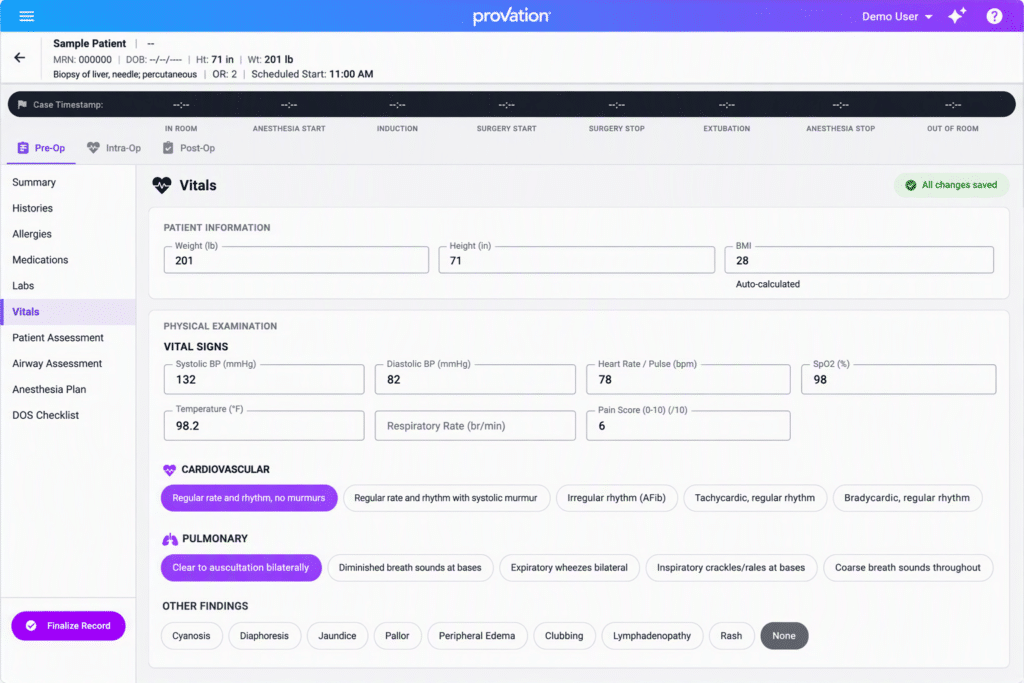The height and width of the screenshot is (683, 1024).
Task: Click the Vitals heart icon in heading
Action: tap(162, 185)
